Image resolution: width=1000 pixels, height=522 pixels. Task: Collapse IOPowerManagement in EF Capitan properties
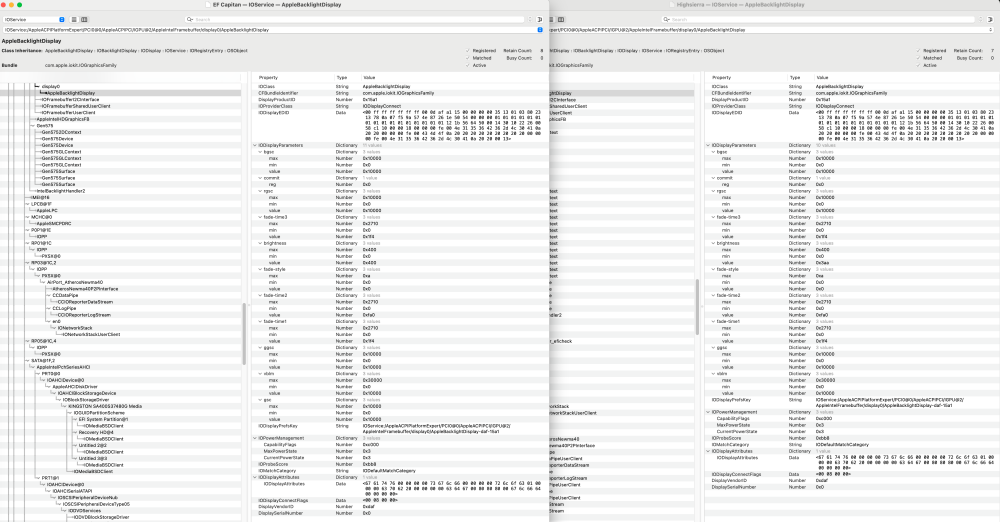pyautogui.click(x=256, y=438)
